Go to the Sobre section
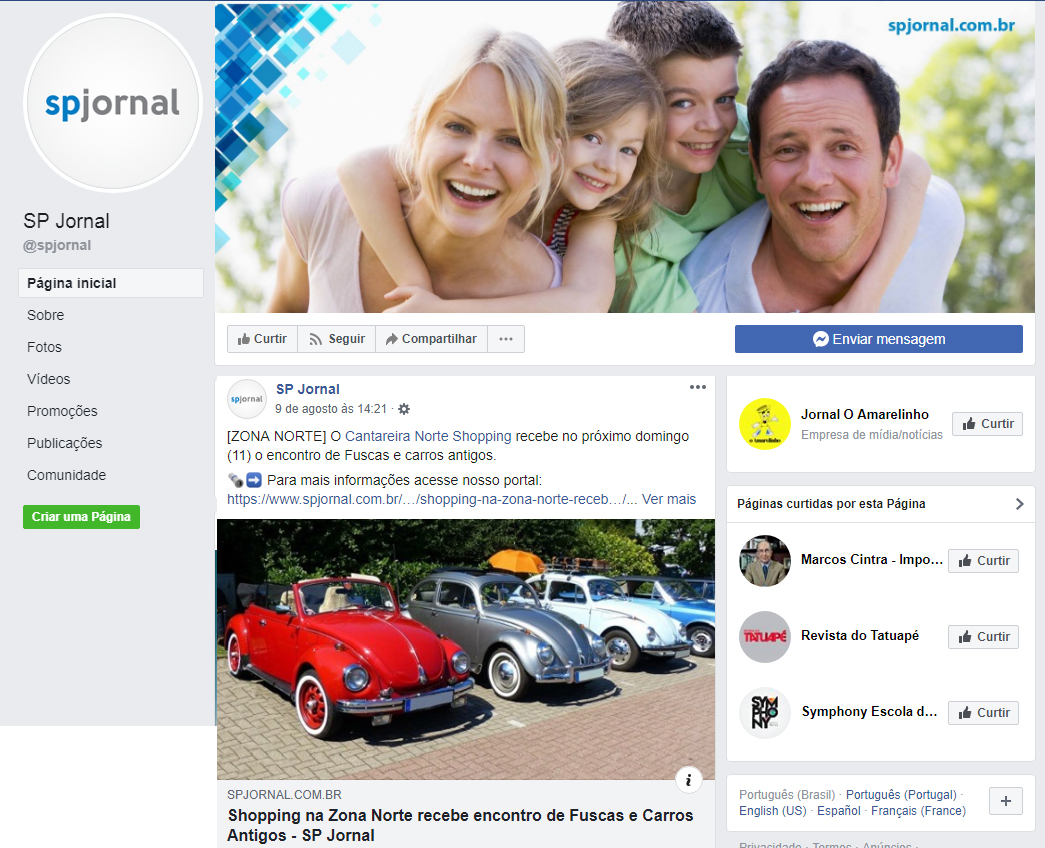 (x=45, y=315)
